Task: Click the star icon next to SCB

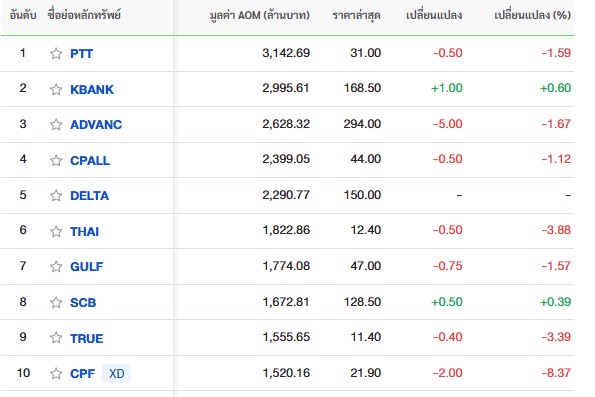Action: click(x=56, y=302)
